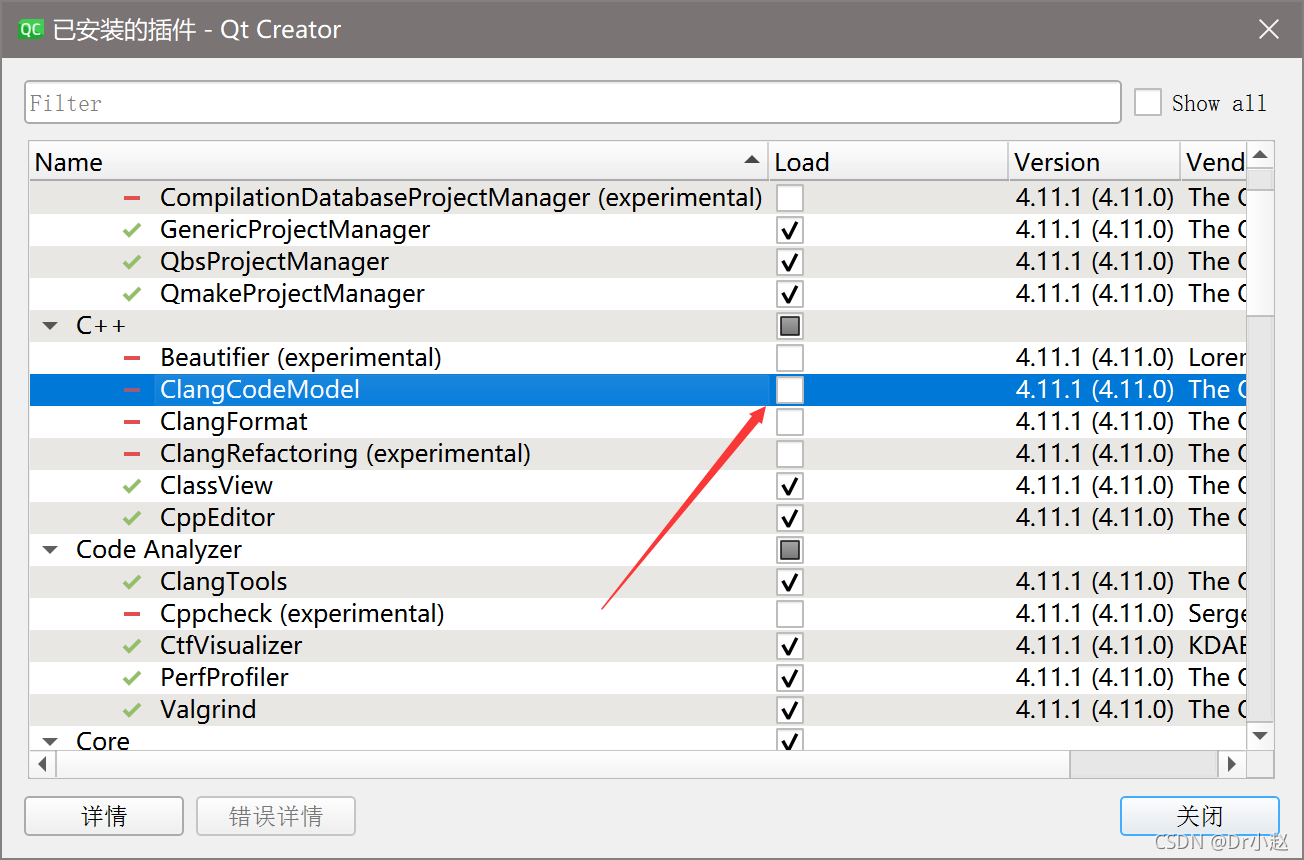
Task: Click green check icon beside ClangTools
Action: [x=132, y=582]
